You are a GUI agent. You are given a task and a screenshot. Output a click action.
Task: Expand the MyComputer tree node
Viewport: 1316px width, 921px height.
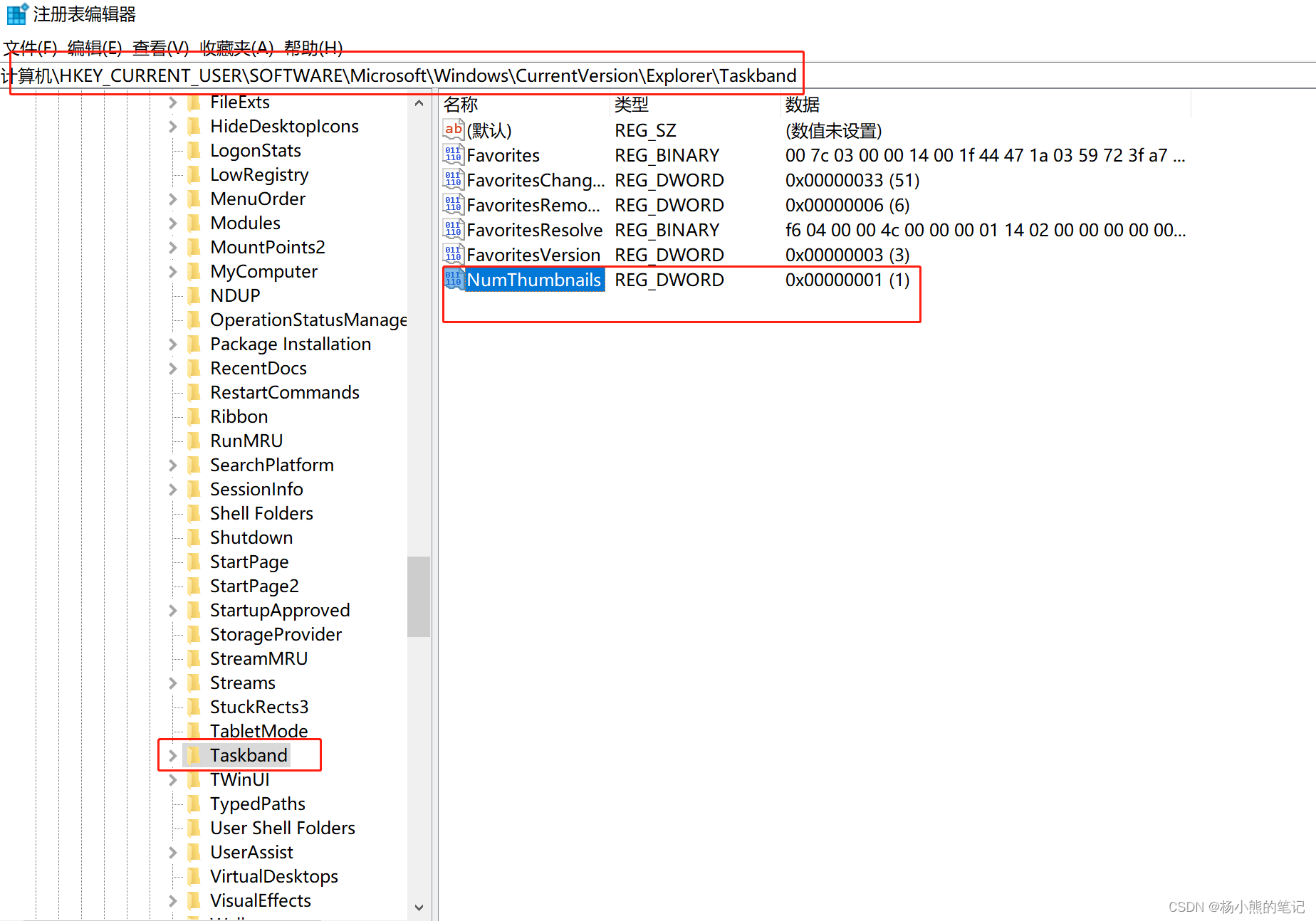click(172, 272)
